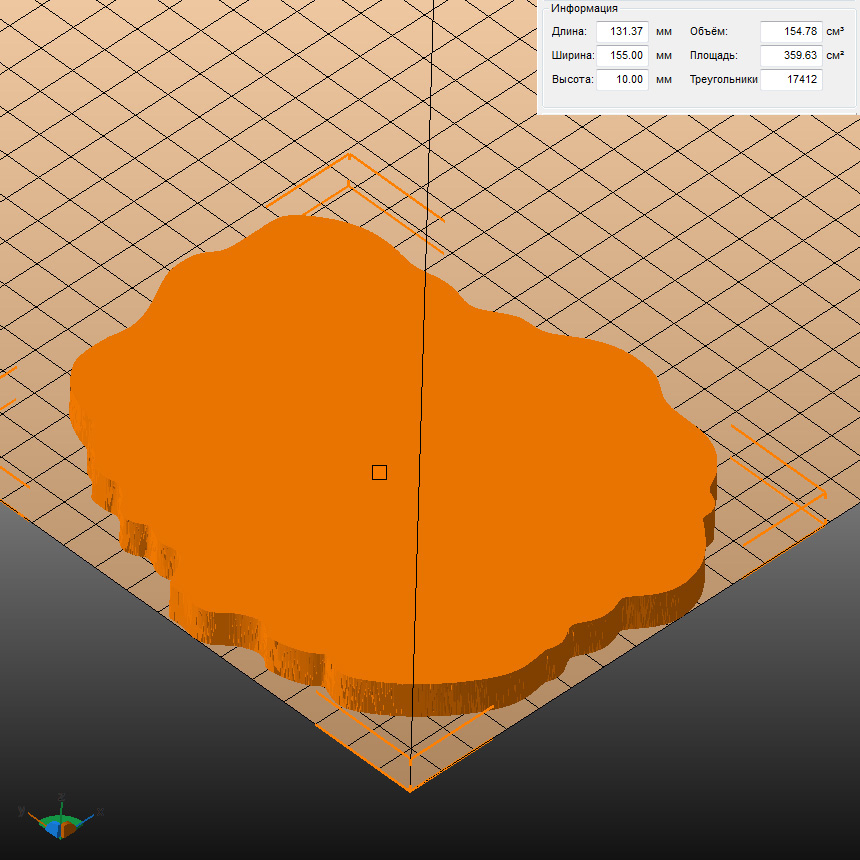Click the small square center marker on model
860x860 pixels.
(379, 472)
